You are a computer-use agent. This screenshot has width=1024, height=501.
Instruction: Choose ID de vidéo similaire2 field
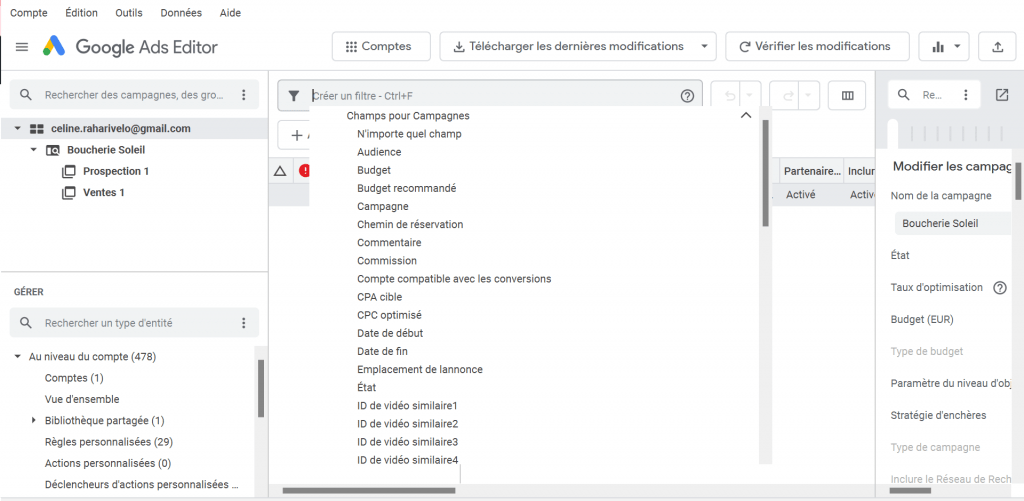408,423
